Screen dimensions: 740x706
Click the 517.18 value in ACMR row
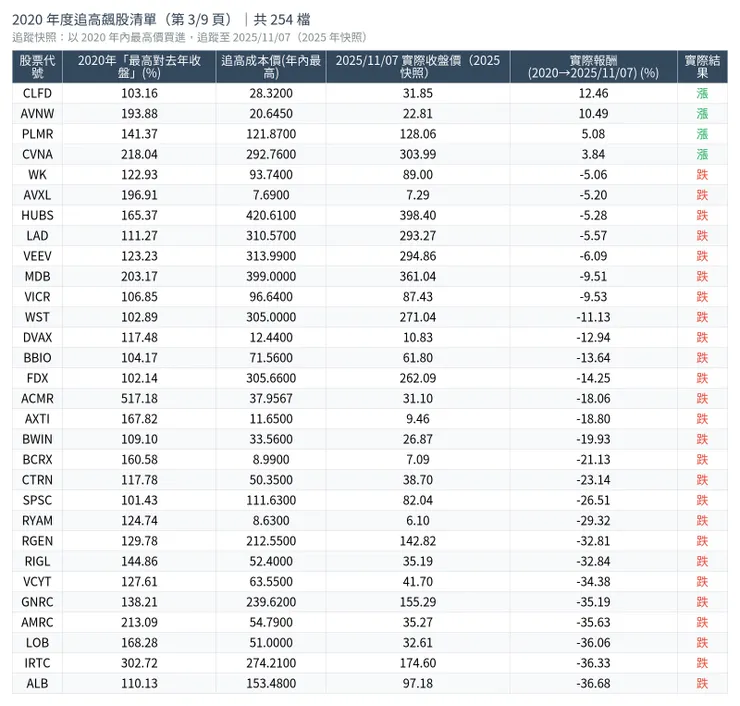[139, 398]
